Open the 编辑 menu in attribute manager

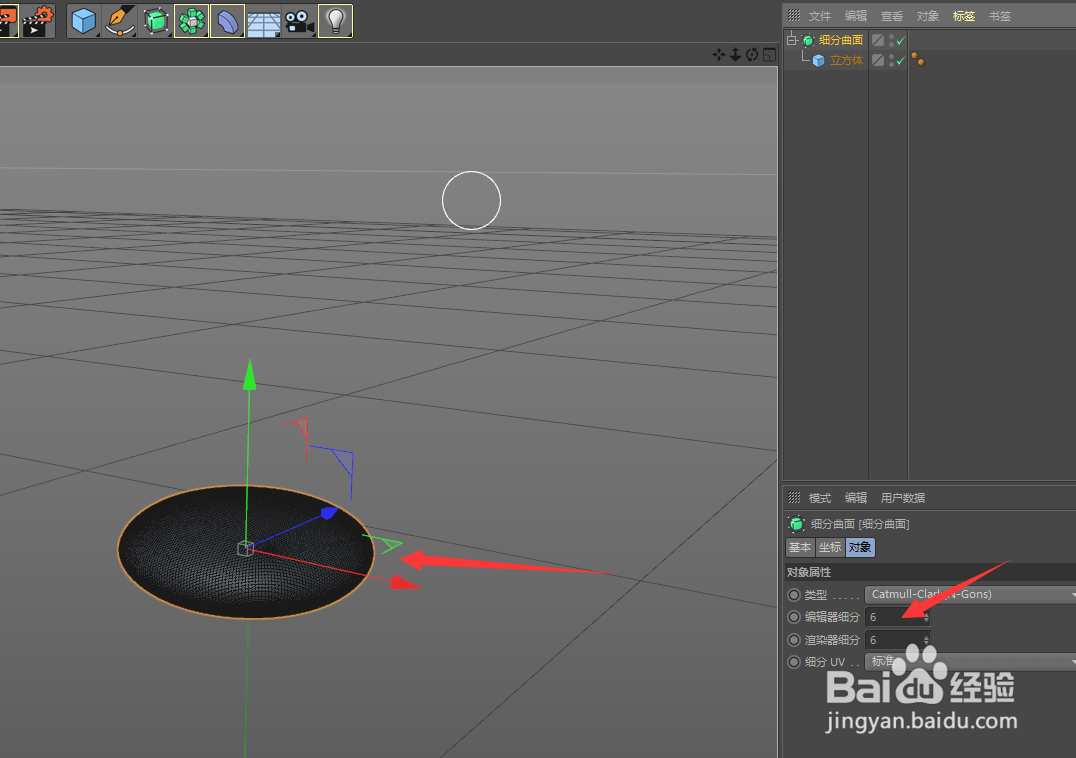(856, 498)
